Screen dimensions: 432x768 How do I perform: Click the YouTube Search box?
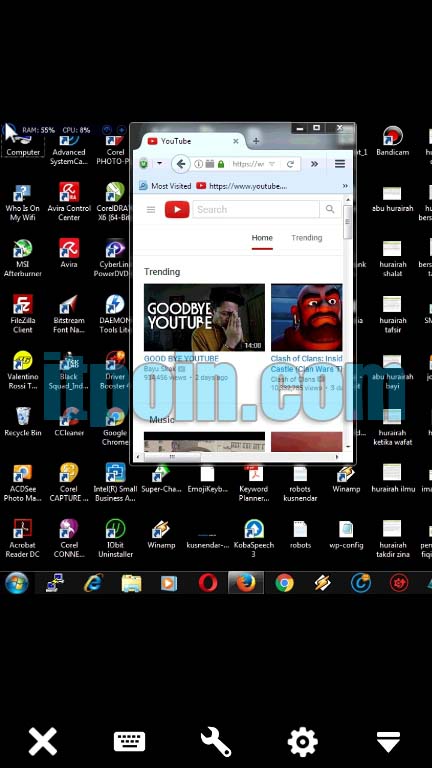click(256, 210)
